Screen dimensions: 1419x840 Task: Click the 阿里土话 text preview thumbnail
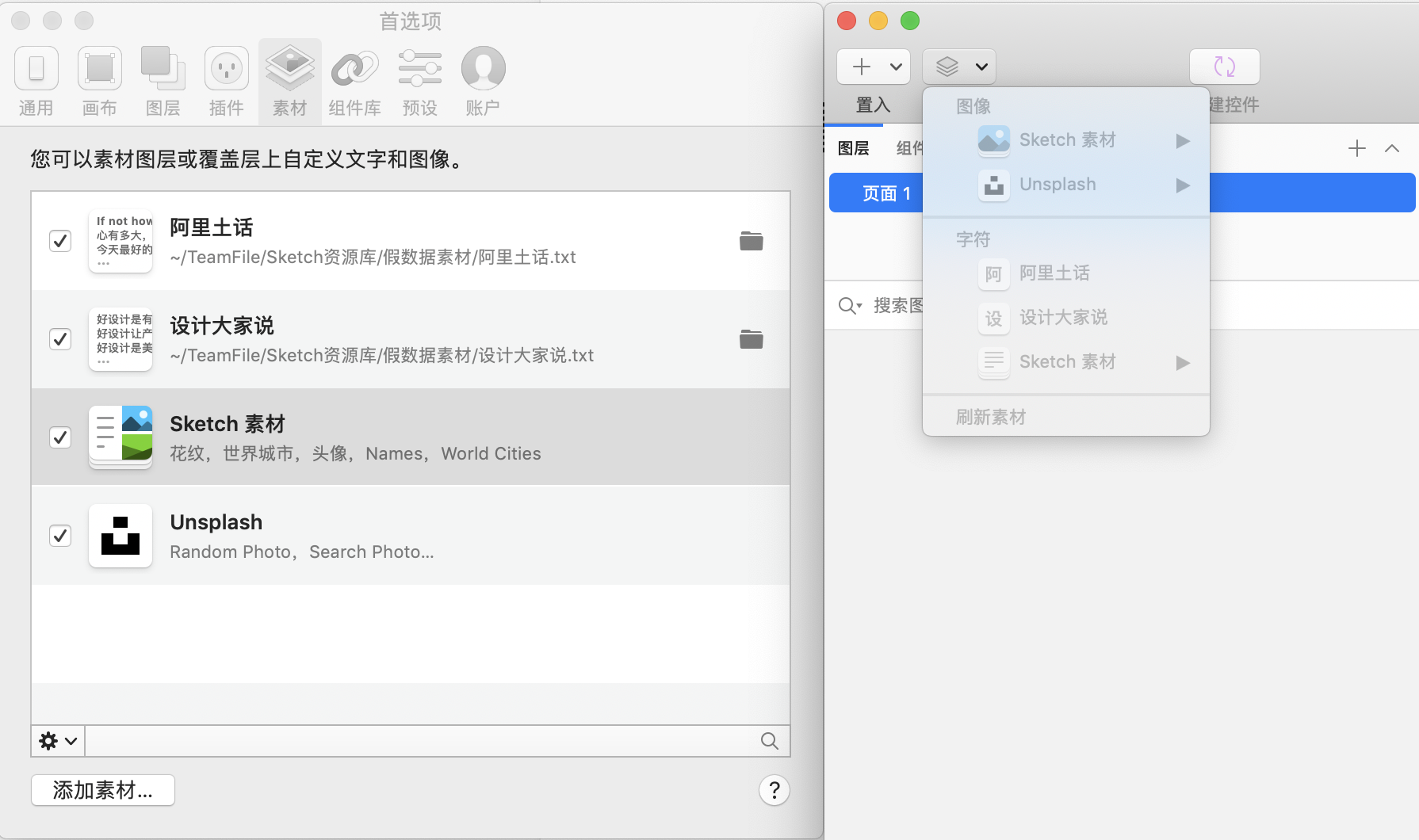(x=120, y=241)
